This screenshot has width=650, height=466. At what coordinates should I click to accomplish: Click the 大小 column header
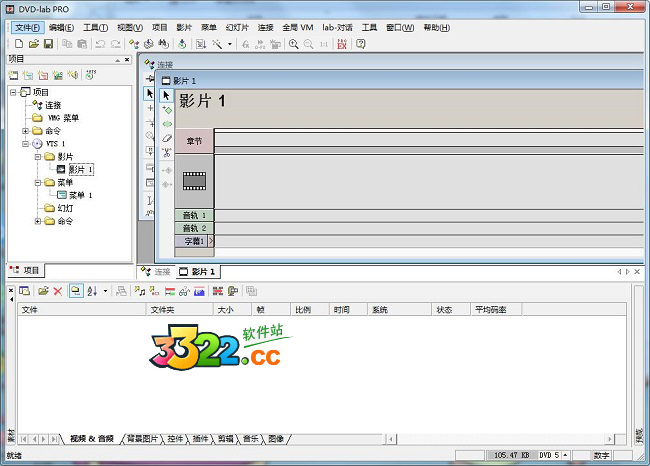(x=225, y=310)
